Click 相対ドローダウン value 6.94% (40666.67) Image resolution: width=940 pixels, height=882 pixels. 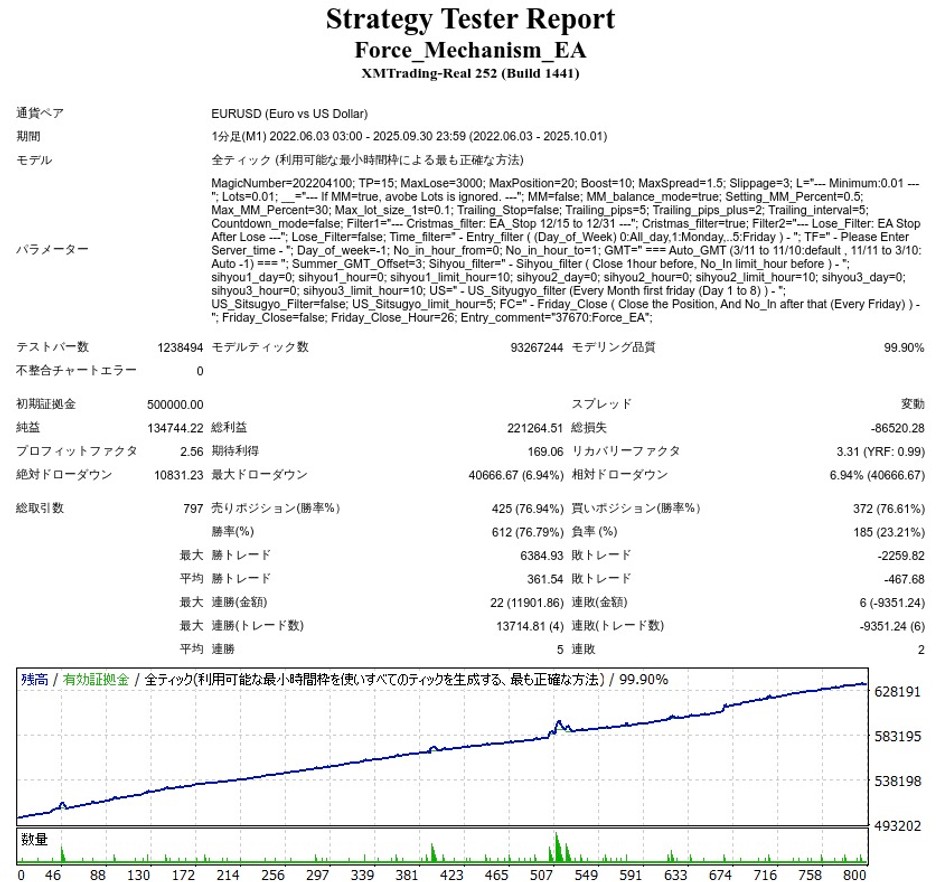pos(876,475)
